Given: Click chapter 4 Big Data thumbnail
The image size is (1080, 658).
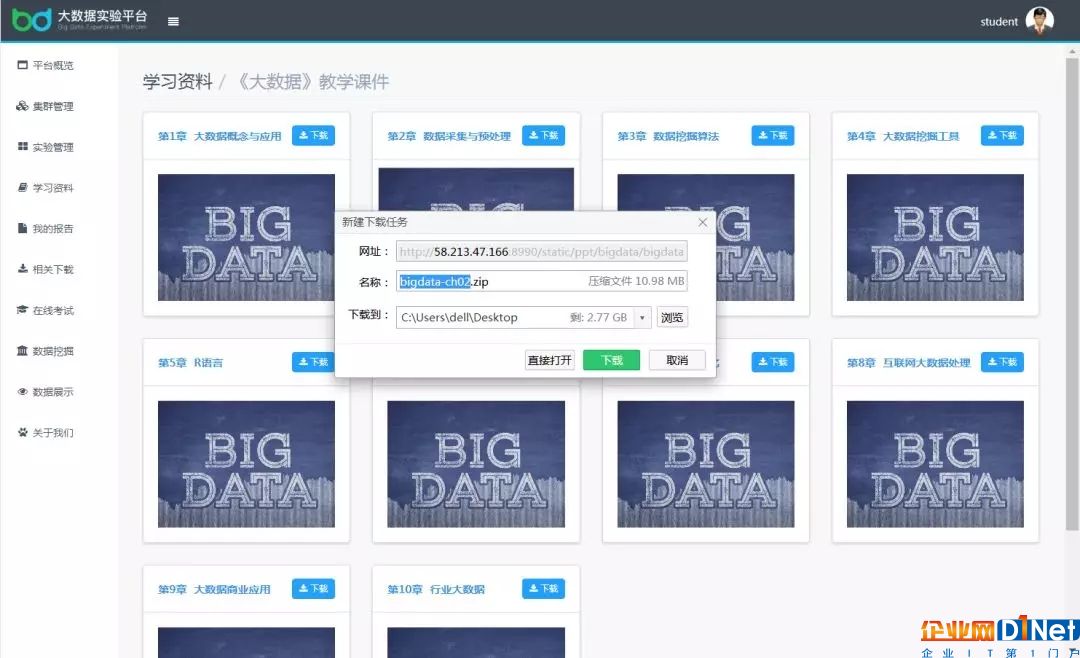Looking at the screenshot, I should 935,237.
